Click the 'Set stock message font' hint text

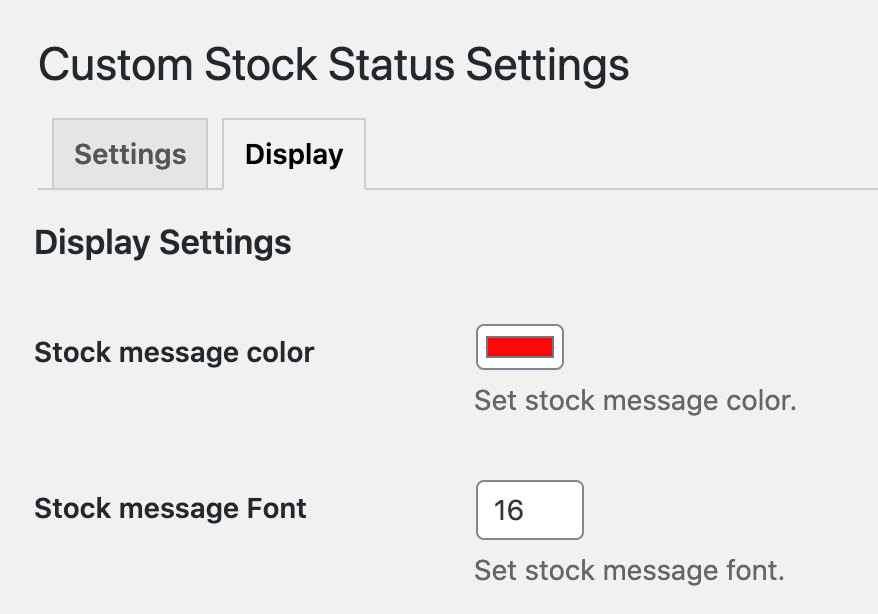[631, 570]
